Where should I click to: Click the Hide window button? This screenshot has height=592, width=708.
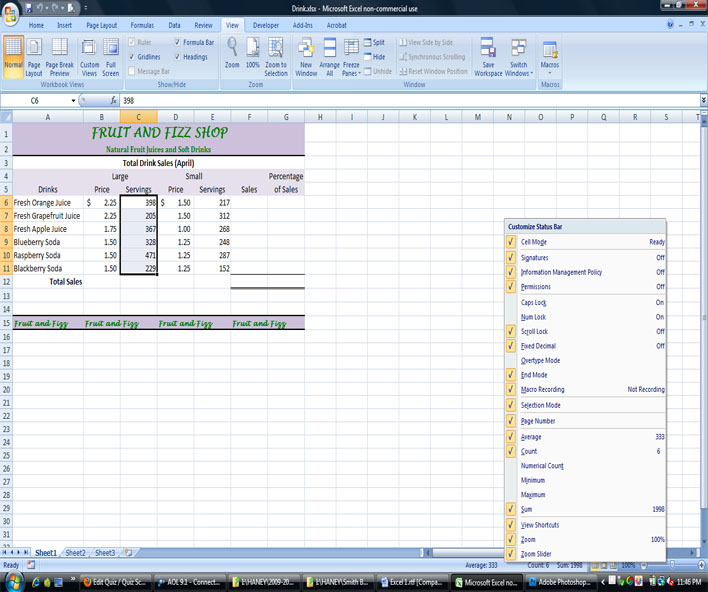[374, 57]
